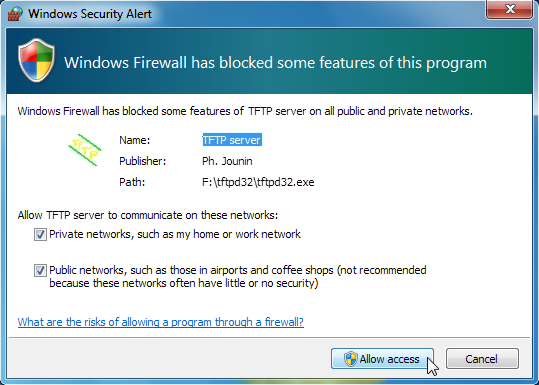Click the large Windows security shield icon

[36, 60]
